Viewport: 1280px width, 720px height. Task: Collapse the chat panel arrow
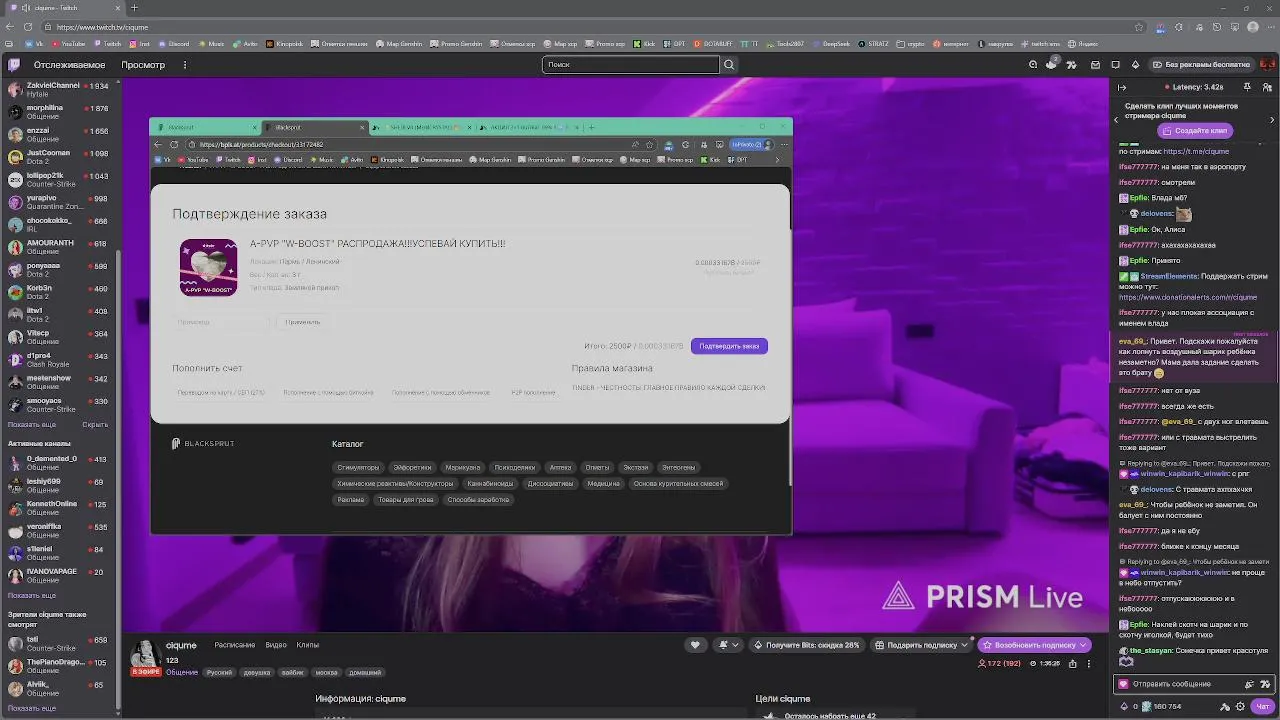point(1121,87)
